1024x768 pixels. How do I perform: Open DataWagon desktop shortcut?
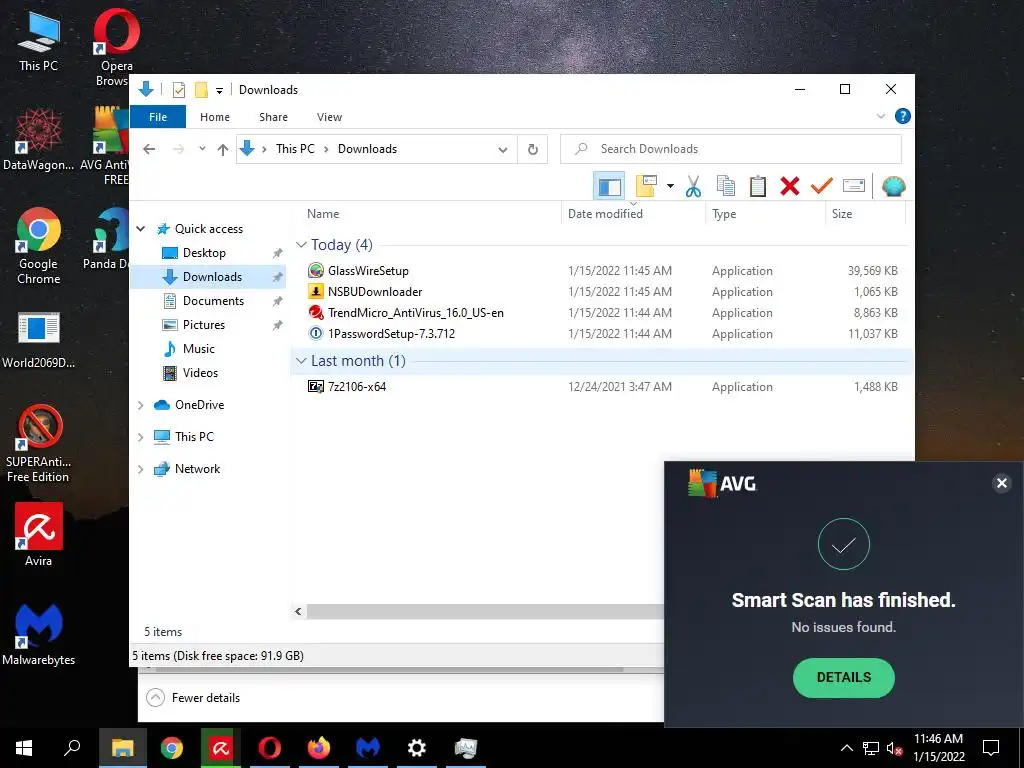tap(39, 140)
